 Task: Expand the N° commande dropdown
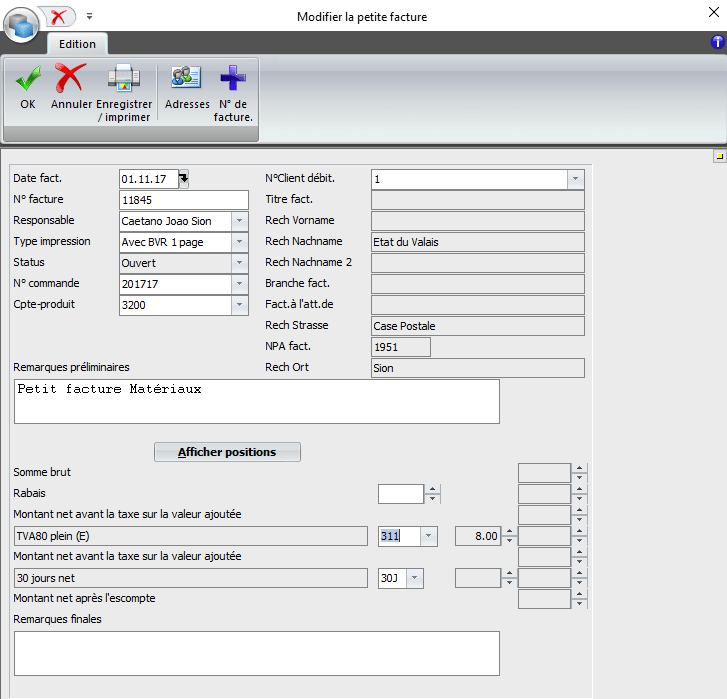(239, 284)
